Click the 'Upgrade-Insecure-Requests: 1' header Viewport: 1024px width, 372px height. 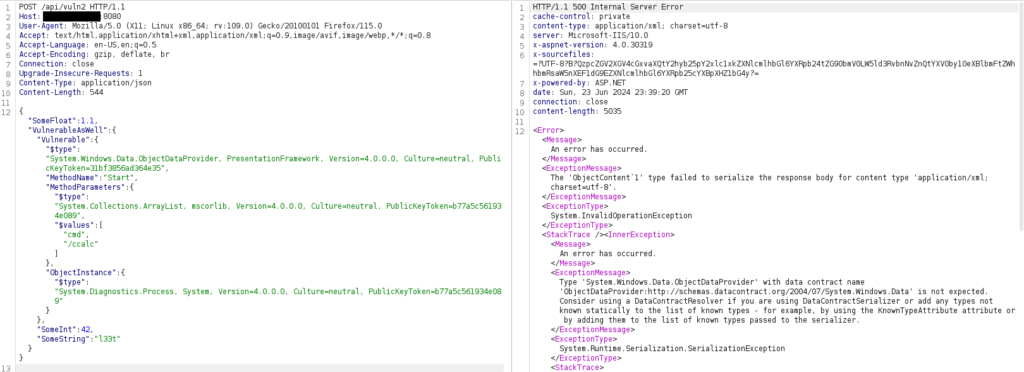[80, 73]
